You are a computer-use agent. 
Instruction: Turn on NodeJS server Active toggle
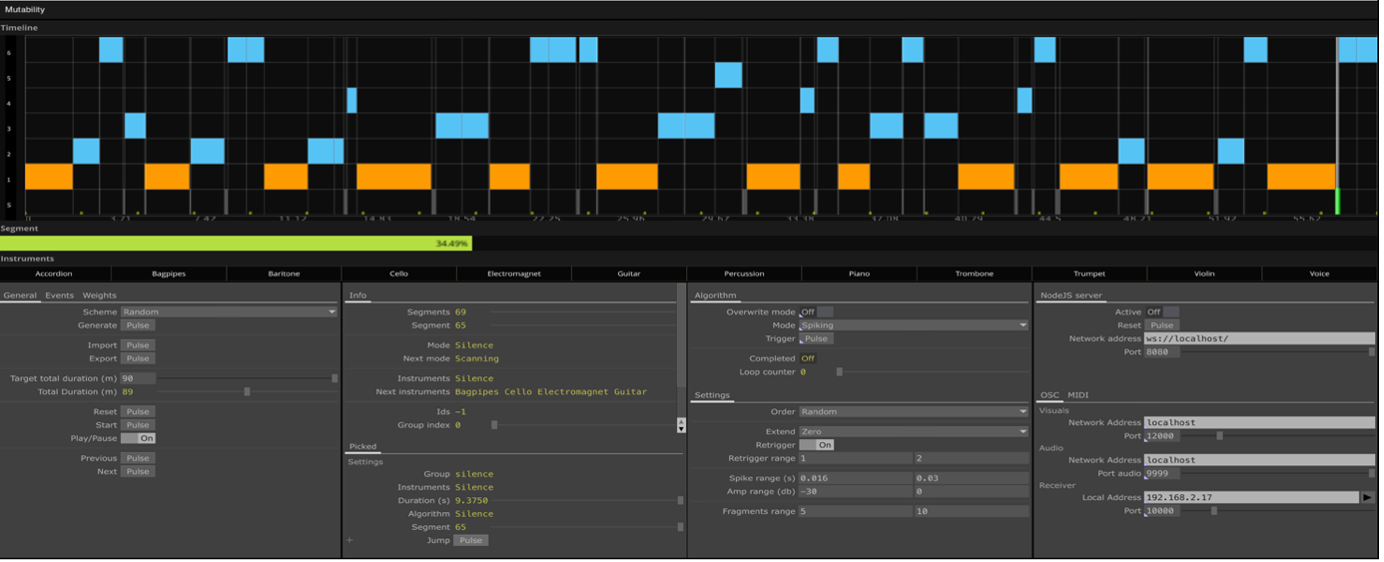(1161, 312)
